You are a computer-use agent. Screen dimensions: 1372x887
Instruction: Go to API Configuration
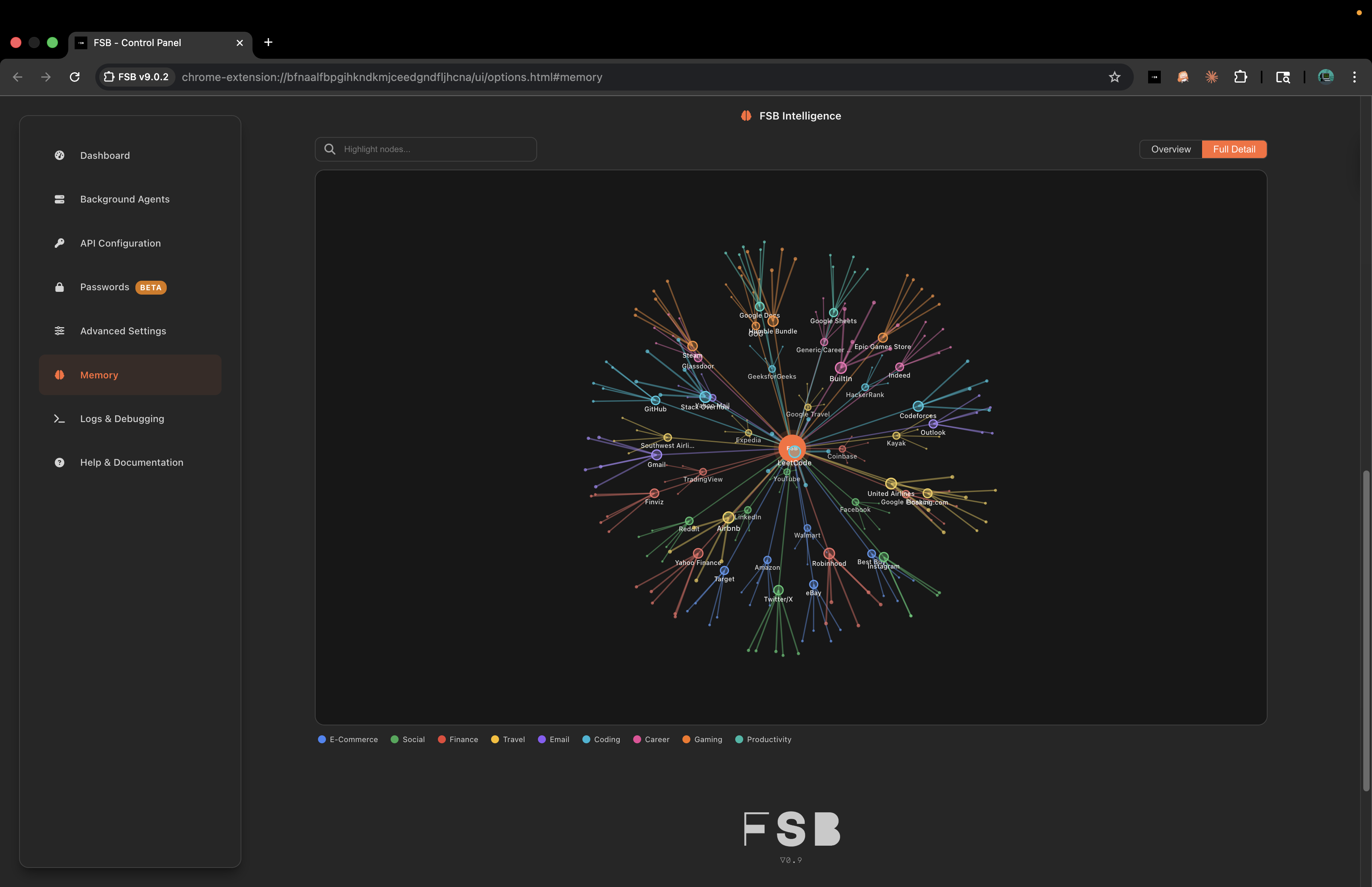tap(130, 243)
